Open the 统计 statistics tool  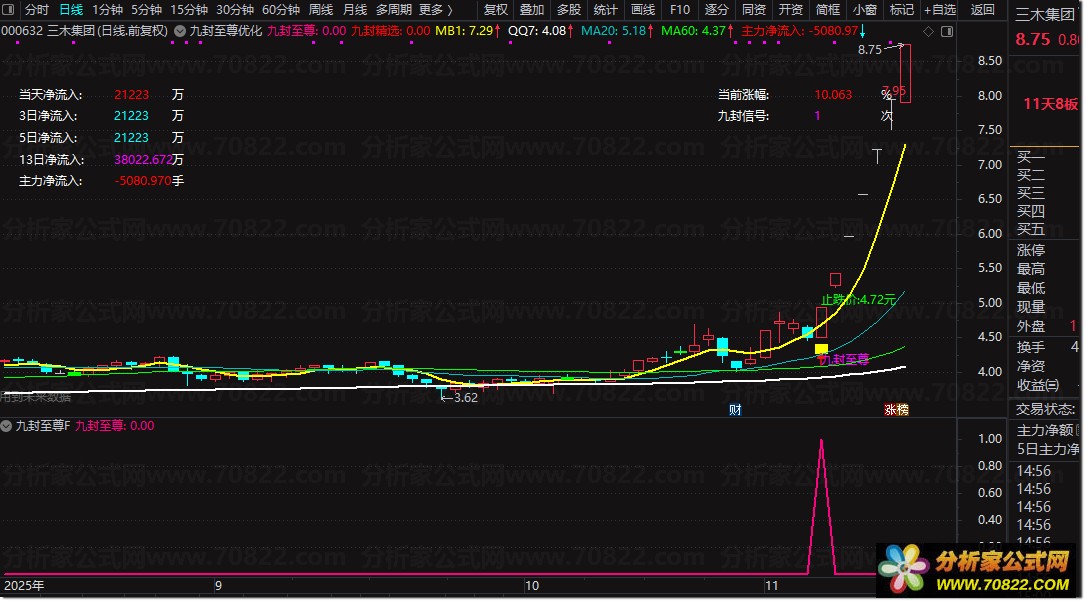coord(605,10)
